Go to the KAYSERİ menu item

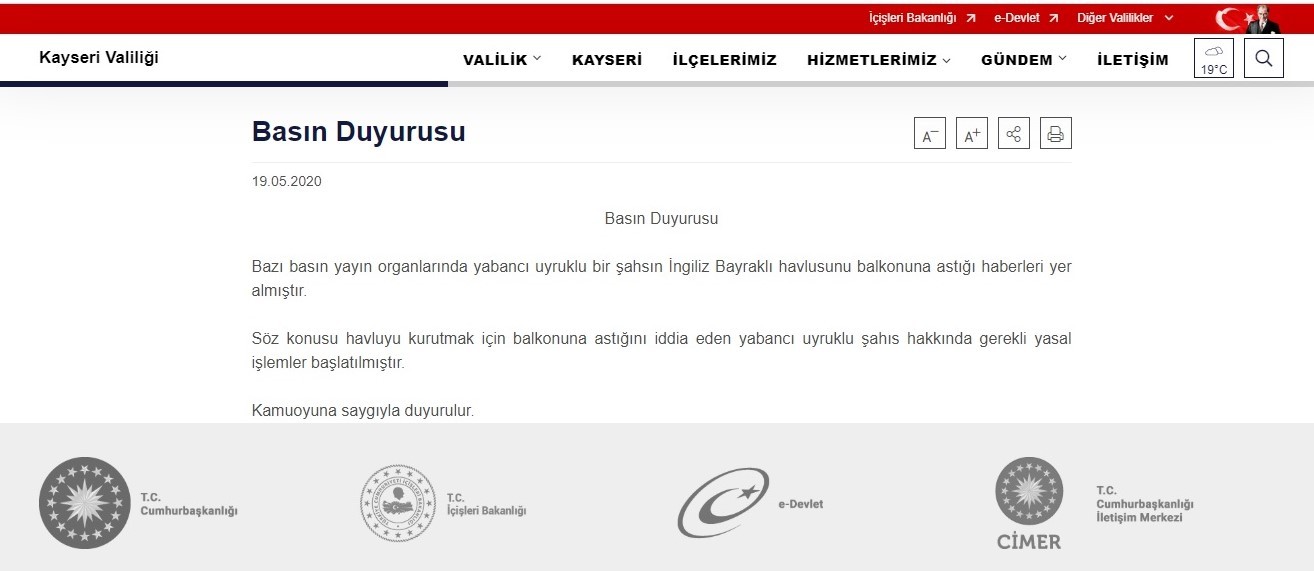tap(607, 59)
